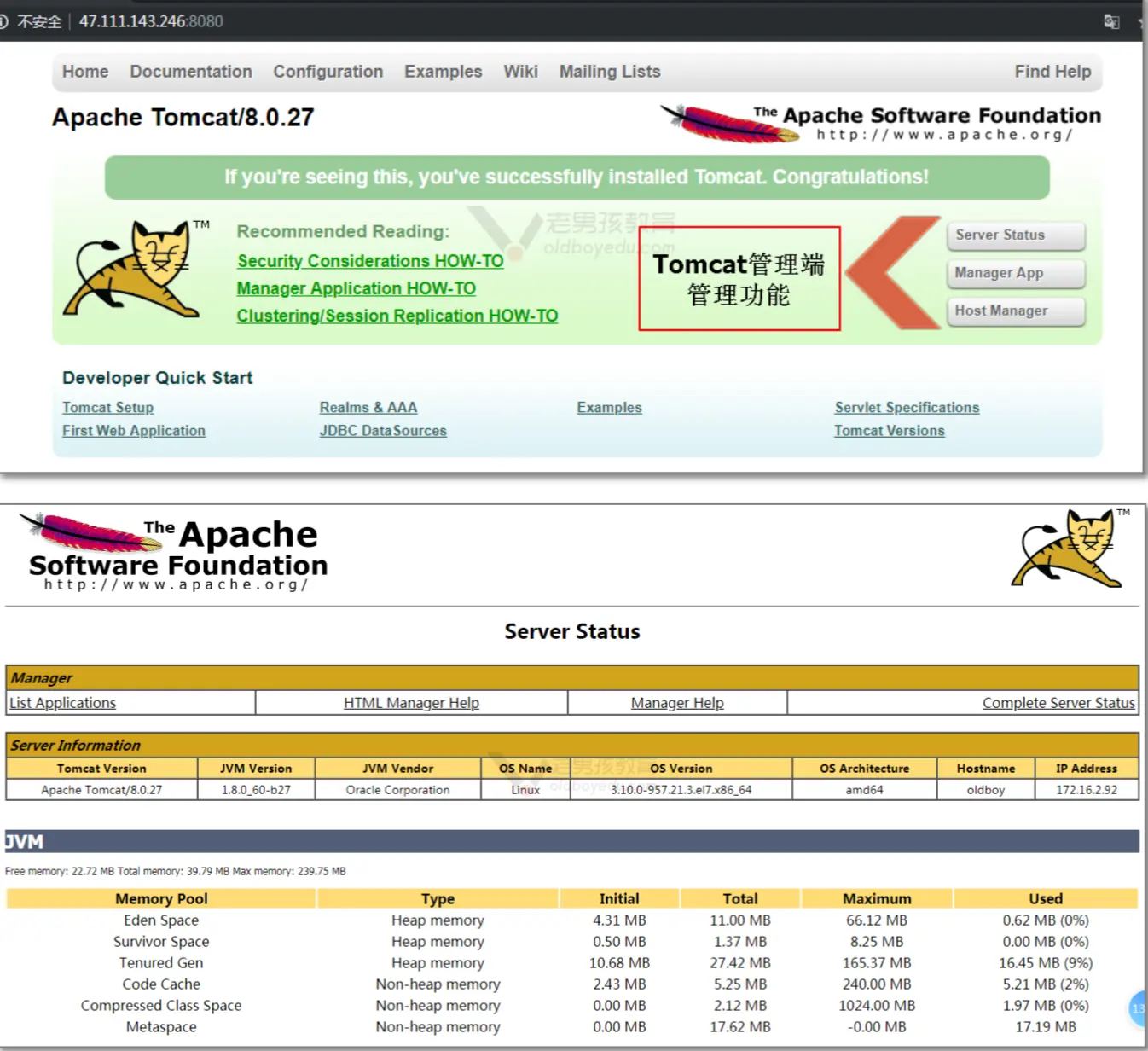Click the Apache Tomcat/8.0.27 page heading
The height and width of the screenshot is (1051, 1148).
tap(183, 117)
